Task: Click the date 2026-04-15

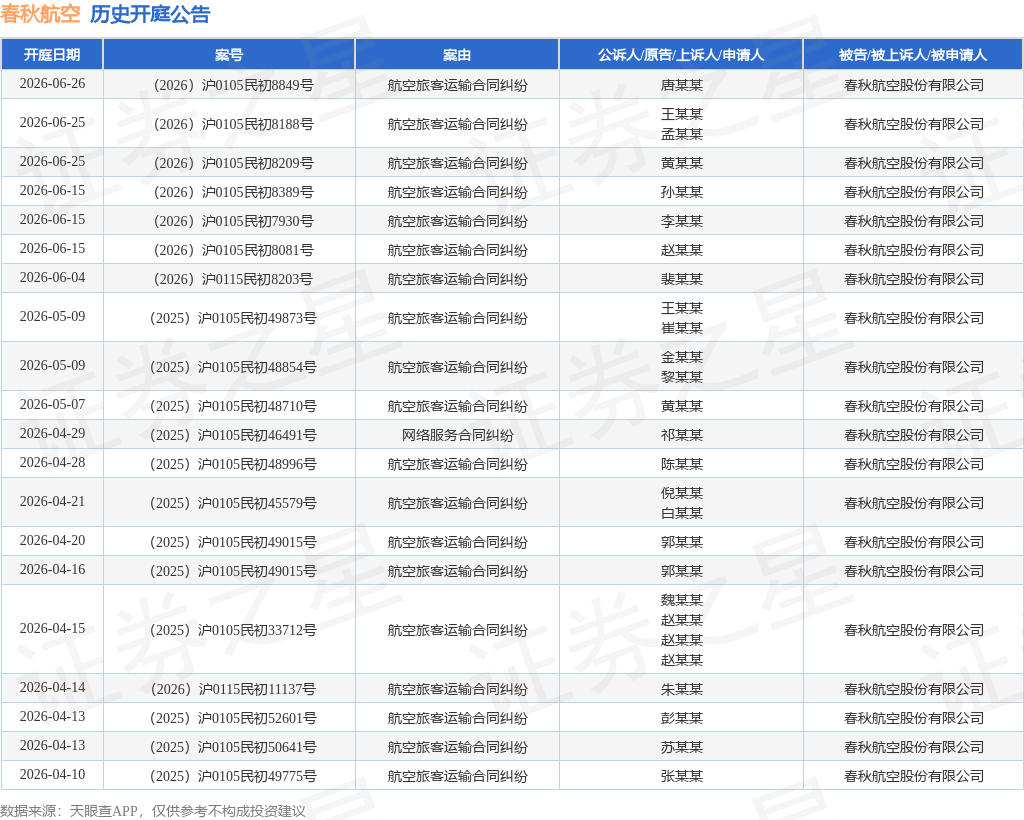Action: click(52, 628)
